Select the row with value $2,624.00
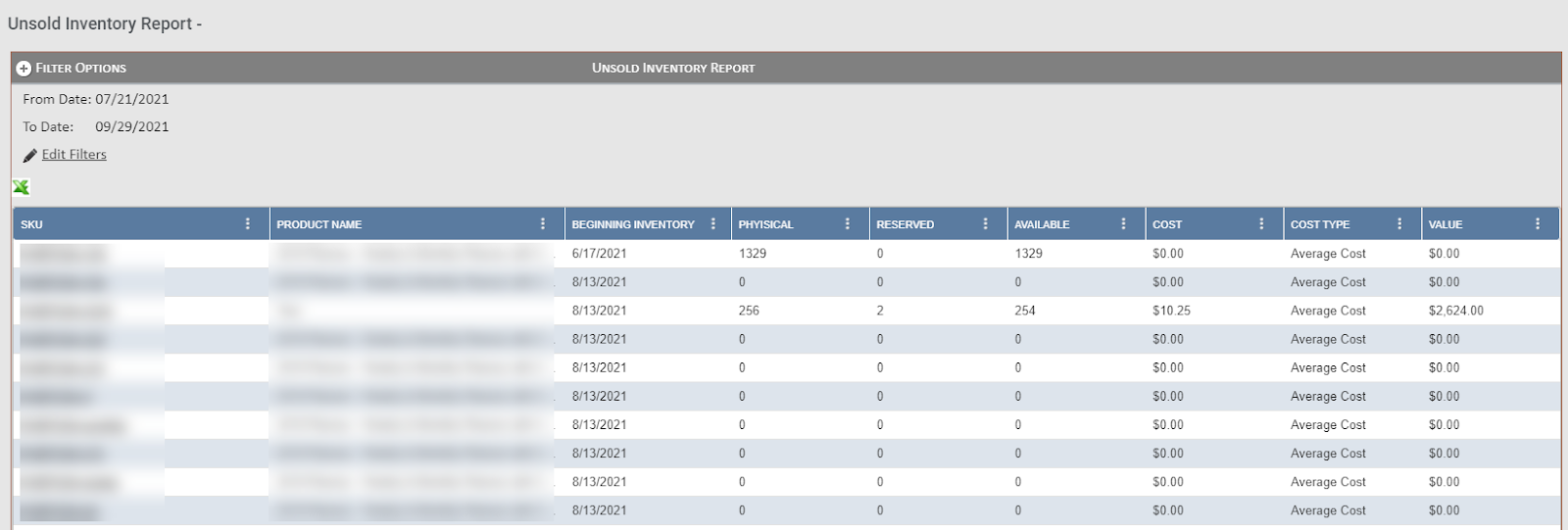This screenshot has width=1568, height=530. point(1455,311)
